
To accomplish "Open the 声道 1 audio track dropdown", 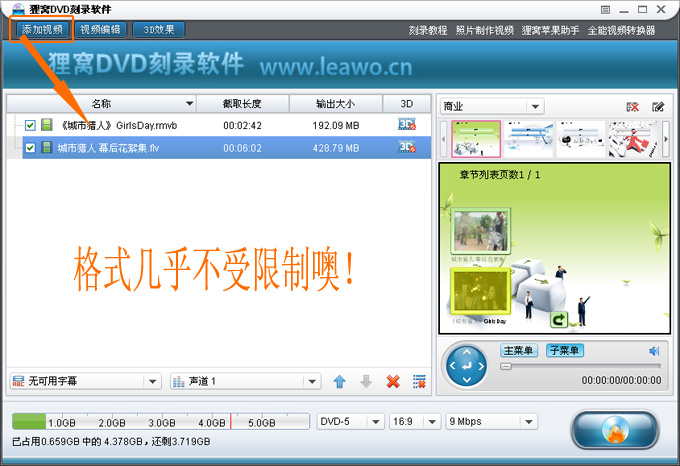I will click(245, 381).
